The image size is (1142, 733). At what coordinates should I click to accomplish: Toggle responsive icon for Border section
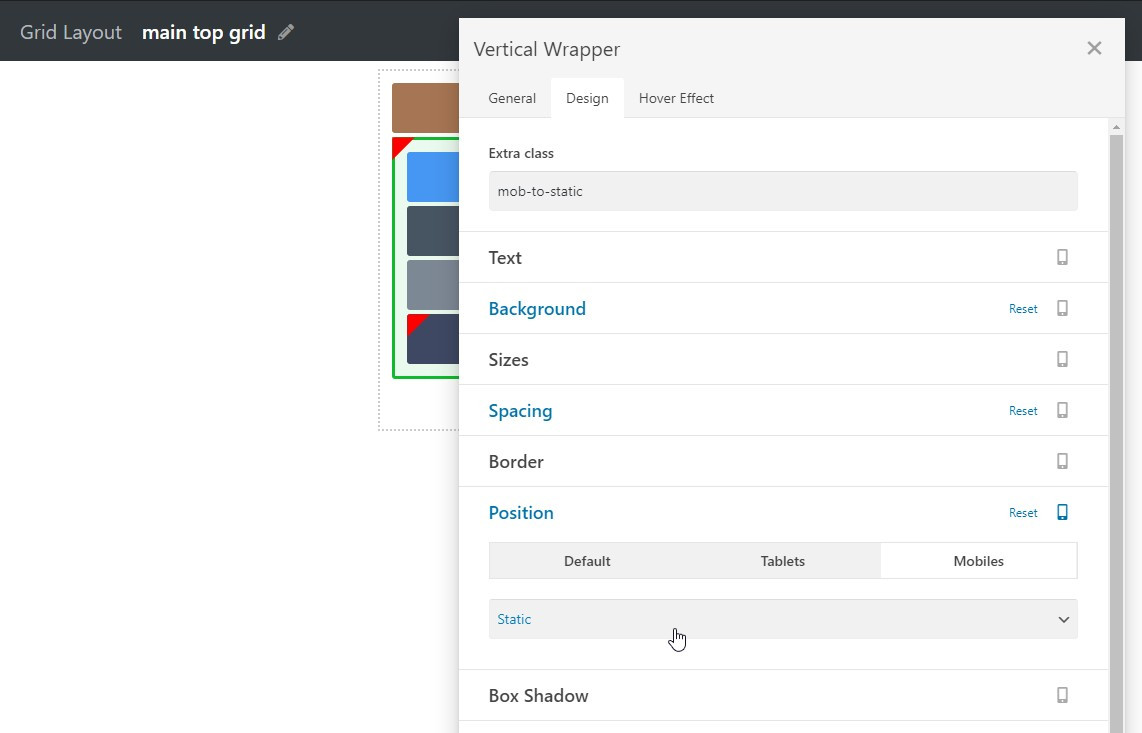(1063, 461)
